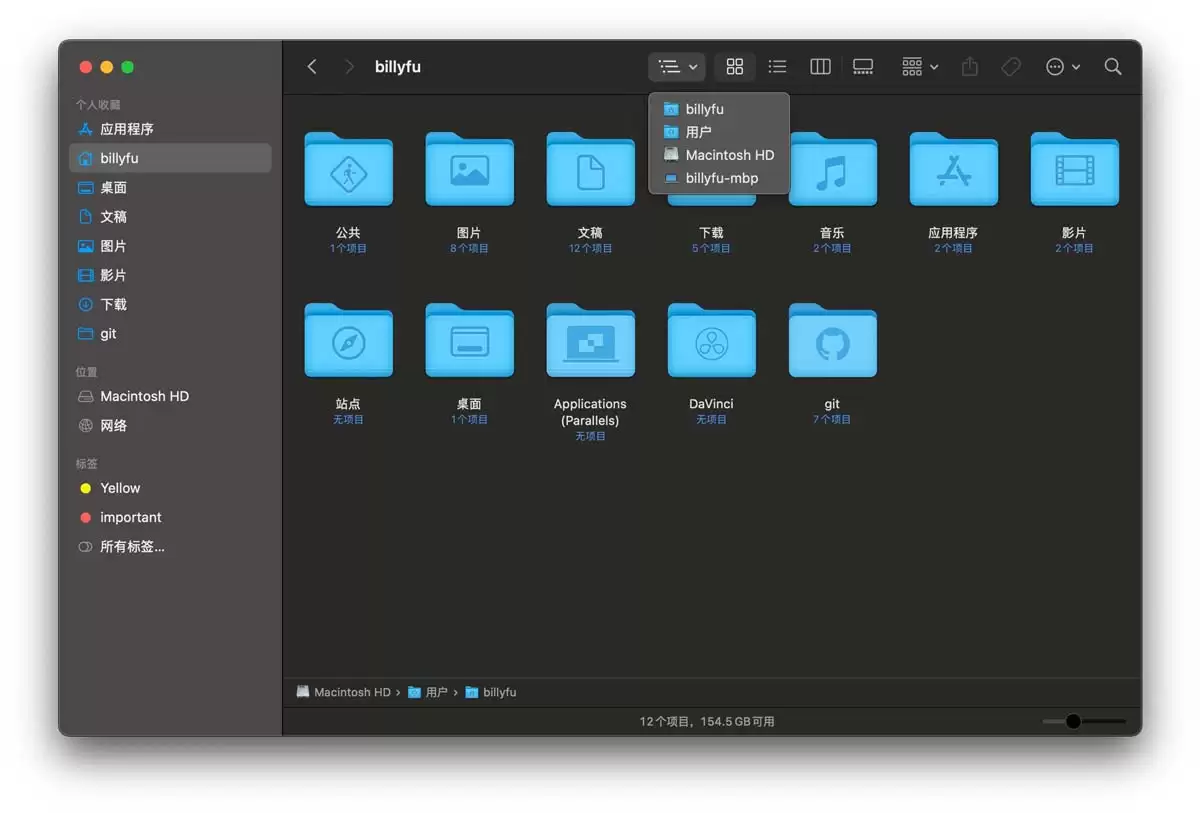The height and width of the screenshot is (813, 1200).
Task: Switch to gallery view
Action: pos(863,67)
